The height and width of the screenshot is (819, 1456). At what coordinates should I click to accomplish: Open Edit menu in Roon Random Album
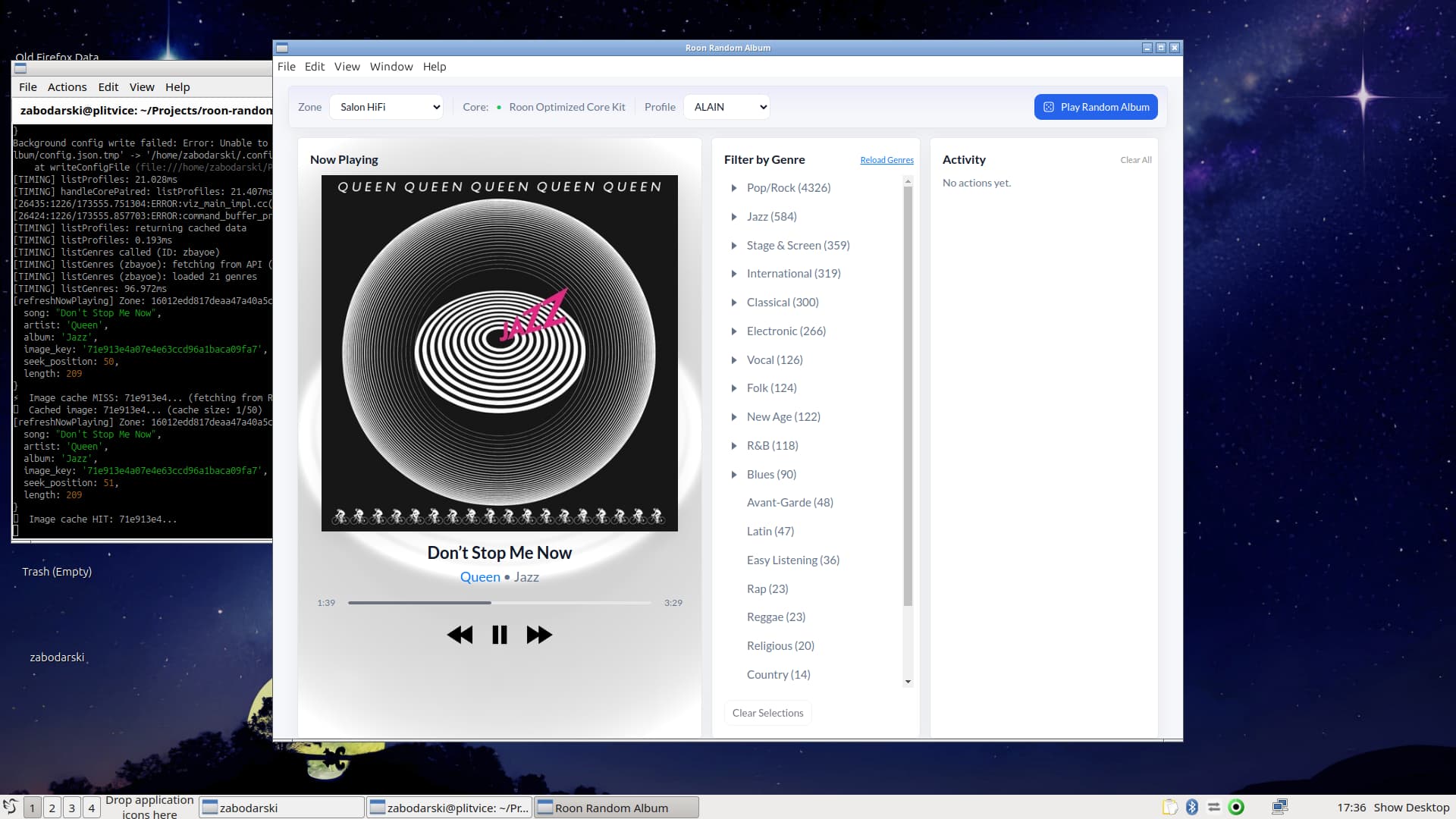(315, 67)
